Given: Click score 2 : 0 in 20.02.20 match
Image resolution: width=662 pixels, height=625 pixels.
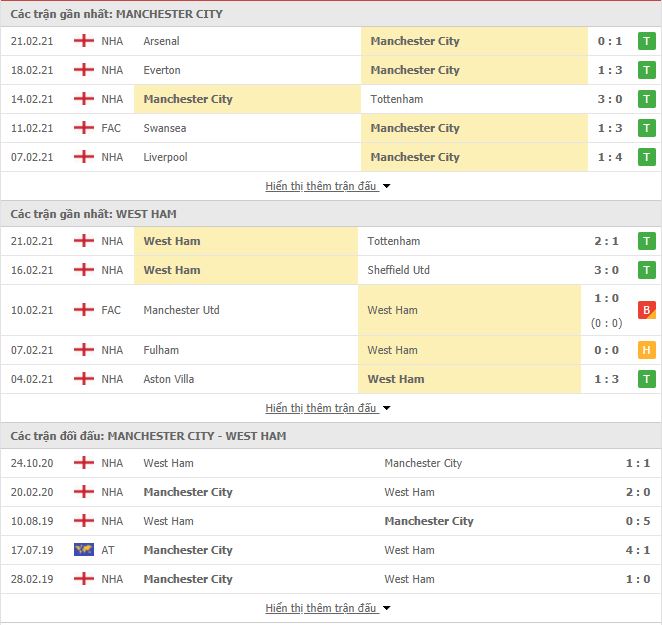Looking at the screenshot, I should pos(638,492).
